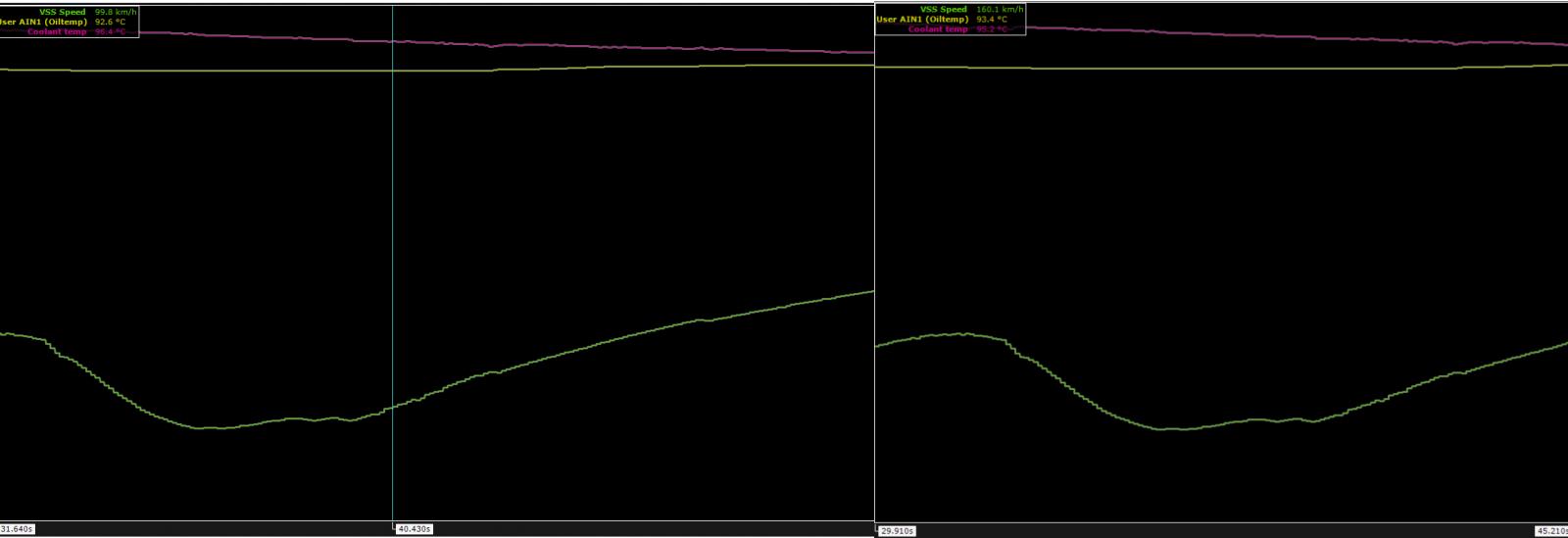Select User AIN1 (Oiltemp) in left legend
The image size is (1568, 538).
[44, 22]
